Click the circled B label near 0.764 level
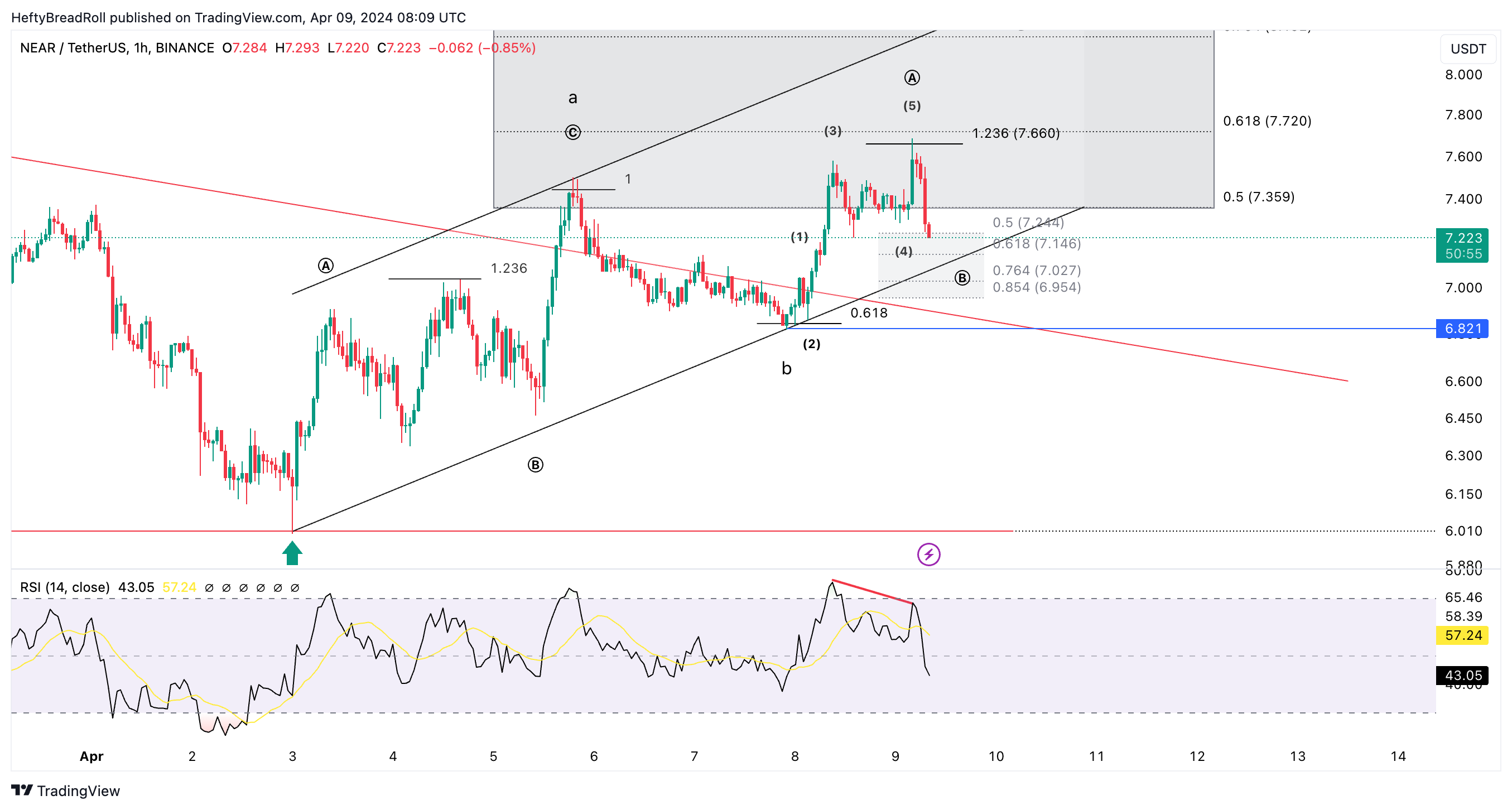Image resolution: width=1512 pixels, height=810 pixels. tap(962, 278)
